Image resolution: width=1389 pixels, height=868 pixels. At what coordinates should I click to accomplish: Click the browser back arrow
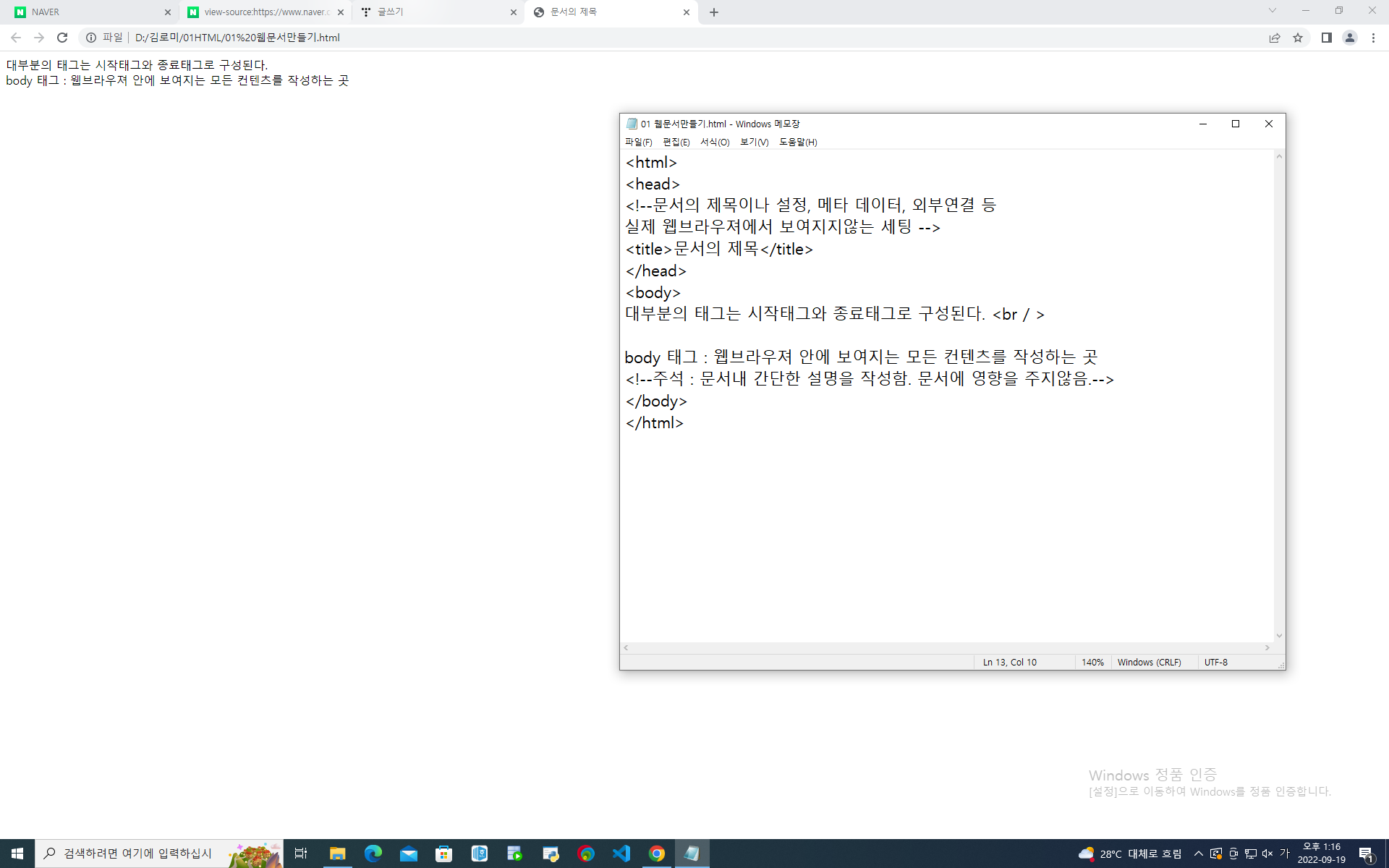coord(16,38)
